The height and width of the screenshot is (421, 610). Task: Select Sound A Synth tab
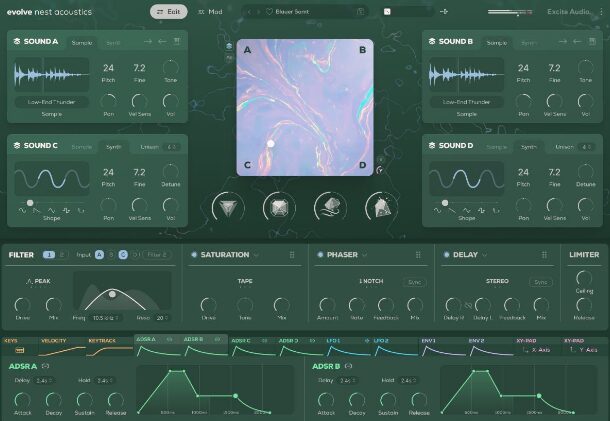(113, 43)
